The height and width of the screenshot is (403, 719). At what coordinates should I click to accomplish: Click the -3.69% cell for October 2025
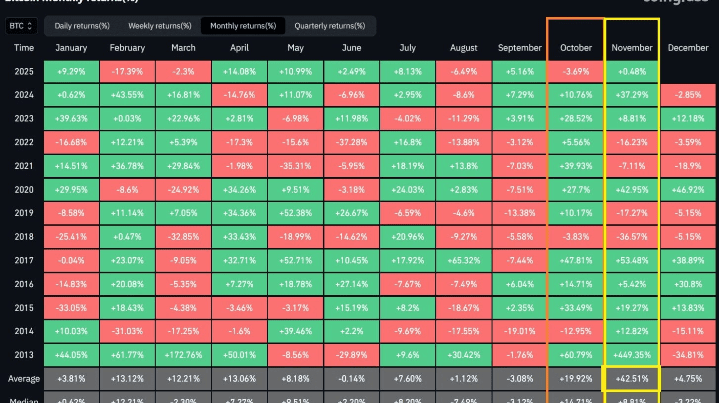click(x=576, y=72)
